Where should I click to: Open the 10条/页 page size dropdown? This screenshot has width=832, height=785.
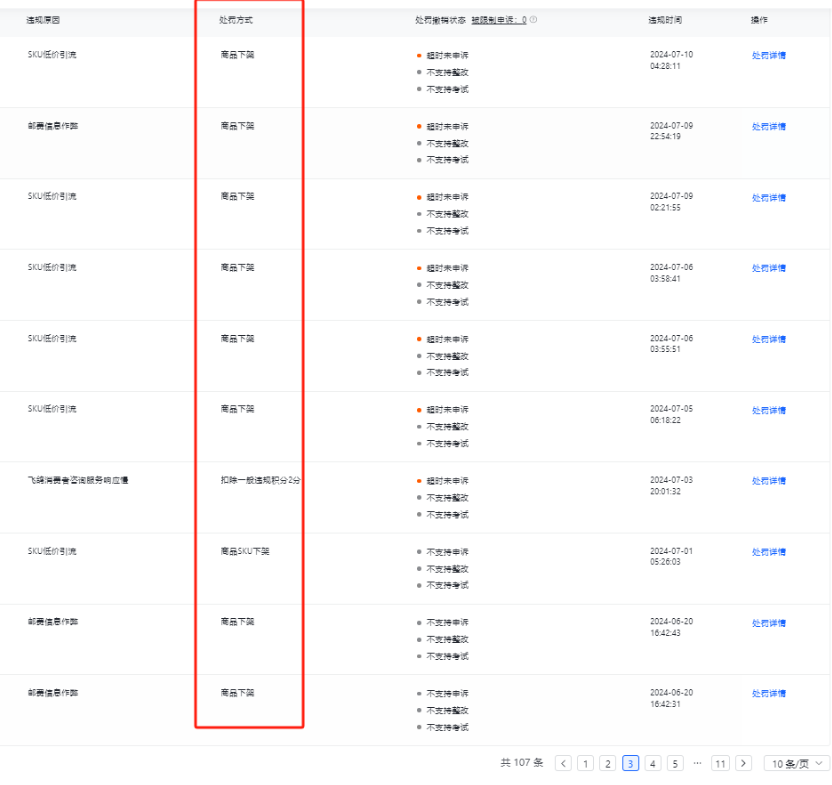tap(796, 763)
